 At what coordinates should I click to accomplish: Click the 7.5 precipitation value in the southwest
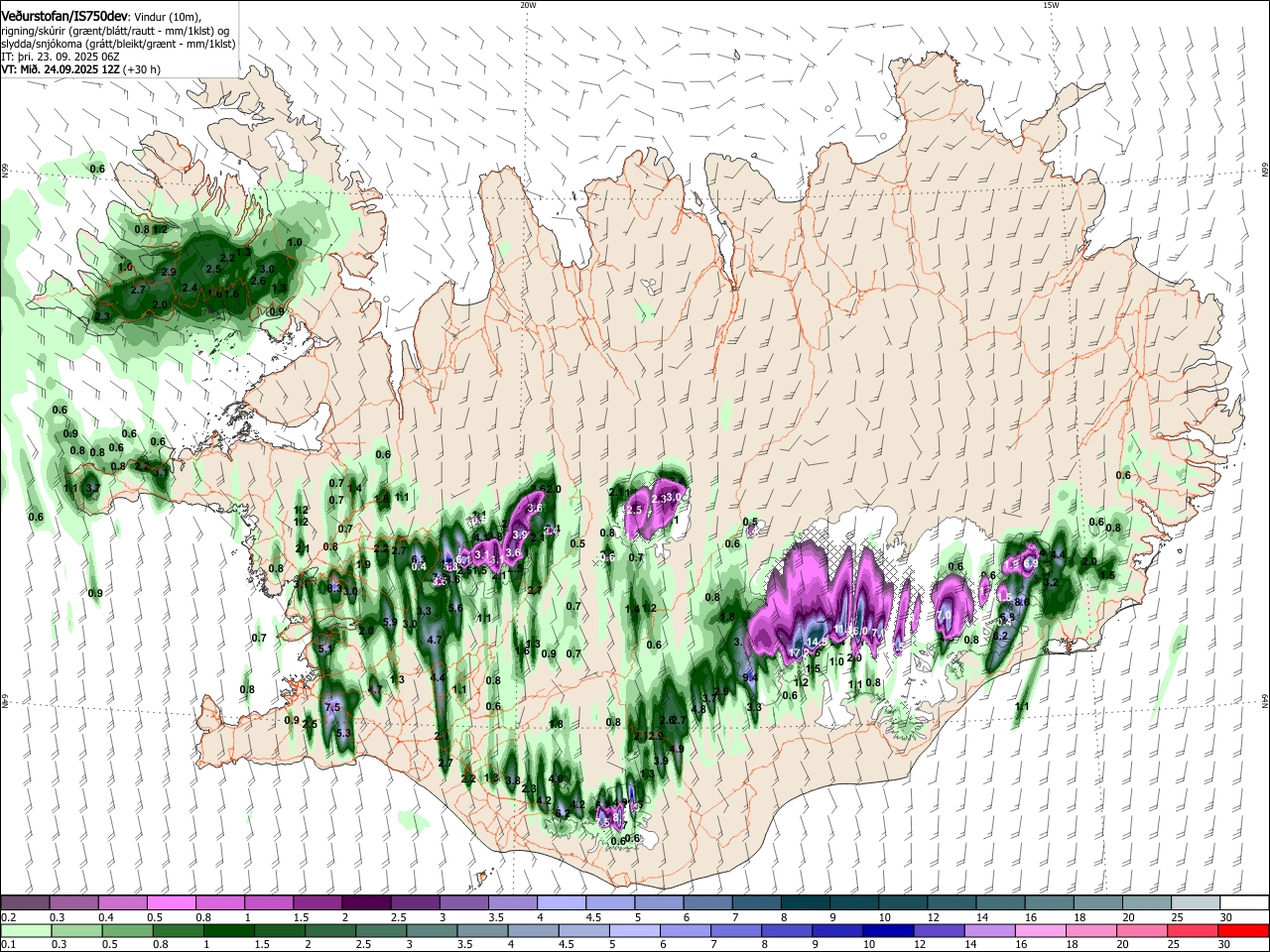point(333,707)
